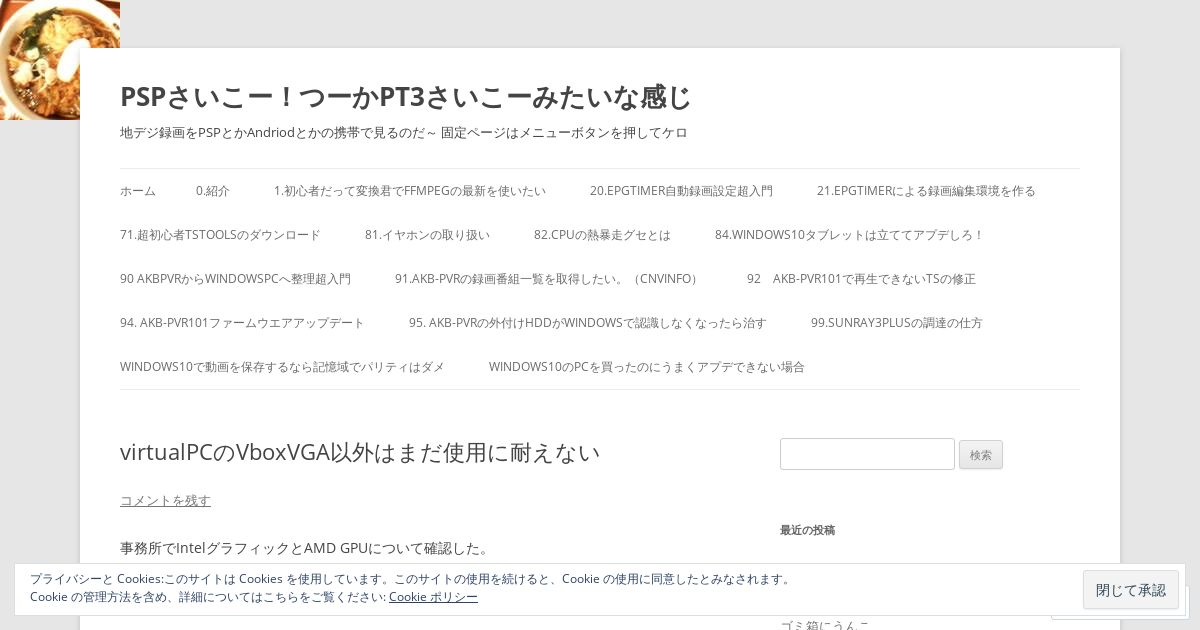This screenshot has width=1200, height=630.
Task: Open 94. AKB-PVR101ファームウエアアップデート page
Action: [x=242, y=323]
